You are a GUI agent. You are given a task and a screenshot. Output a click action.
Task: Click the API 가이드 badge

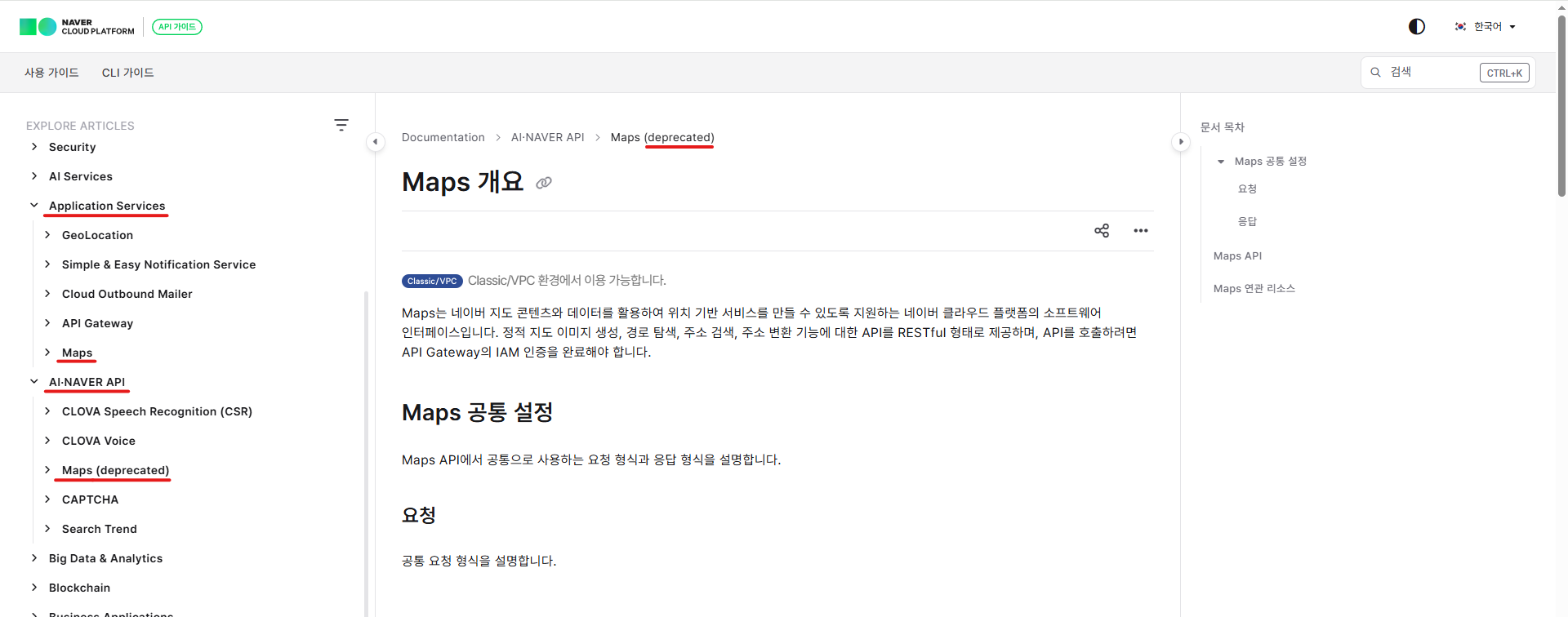click(177, 27)
